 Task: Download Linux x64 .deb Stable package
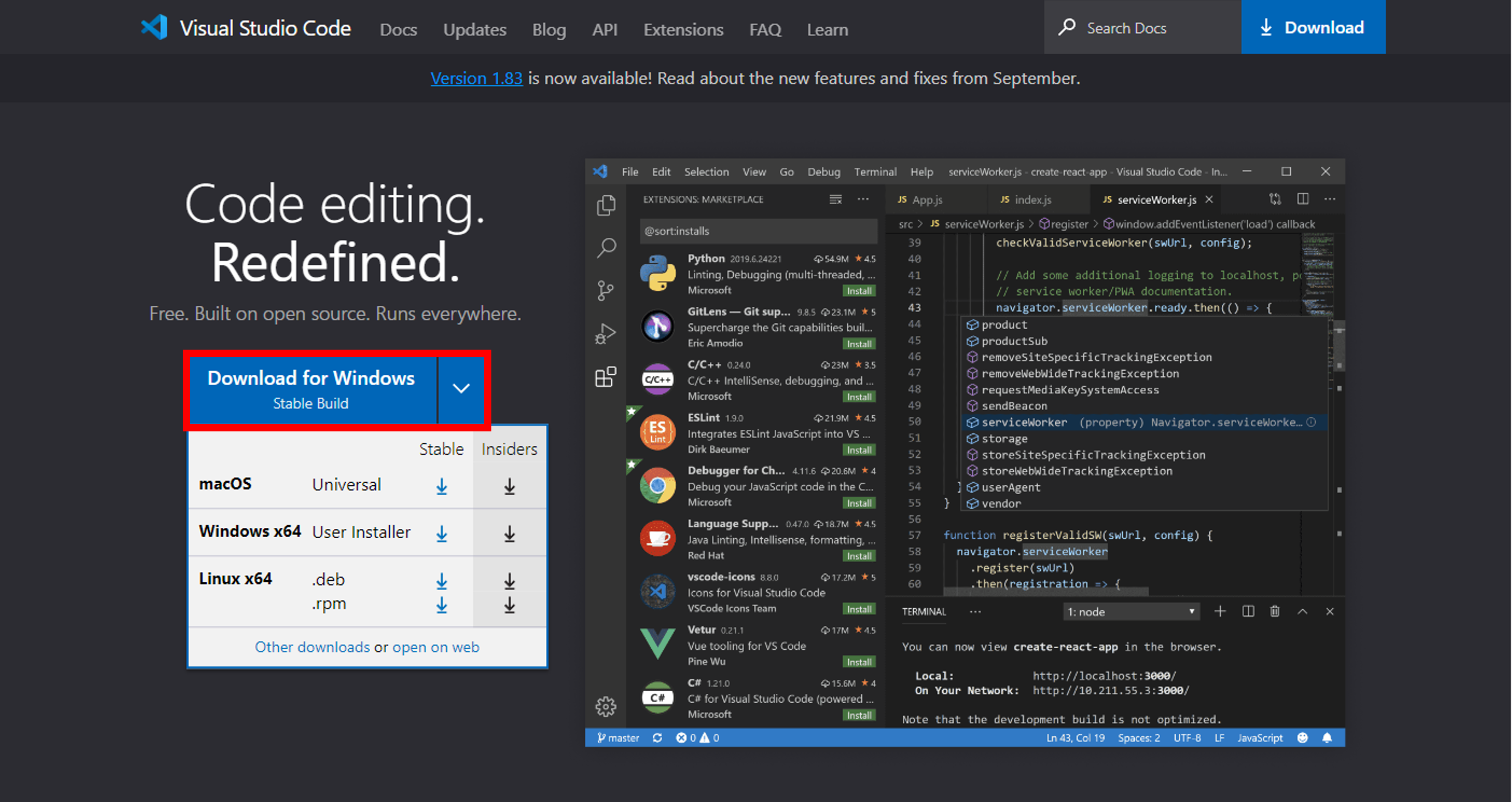441,581
